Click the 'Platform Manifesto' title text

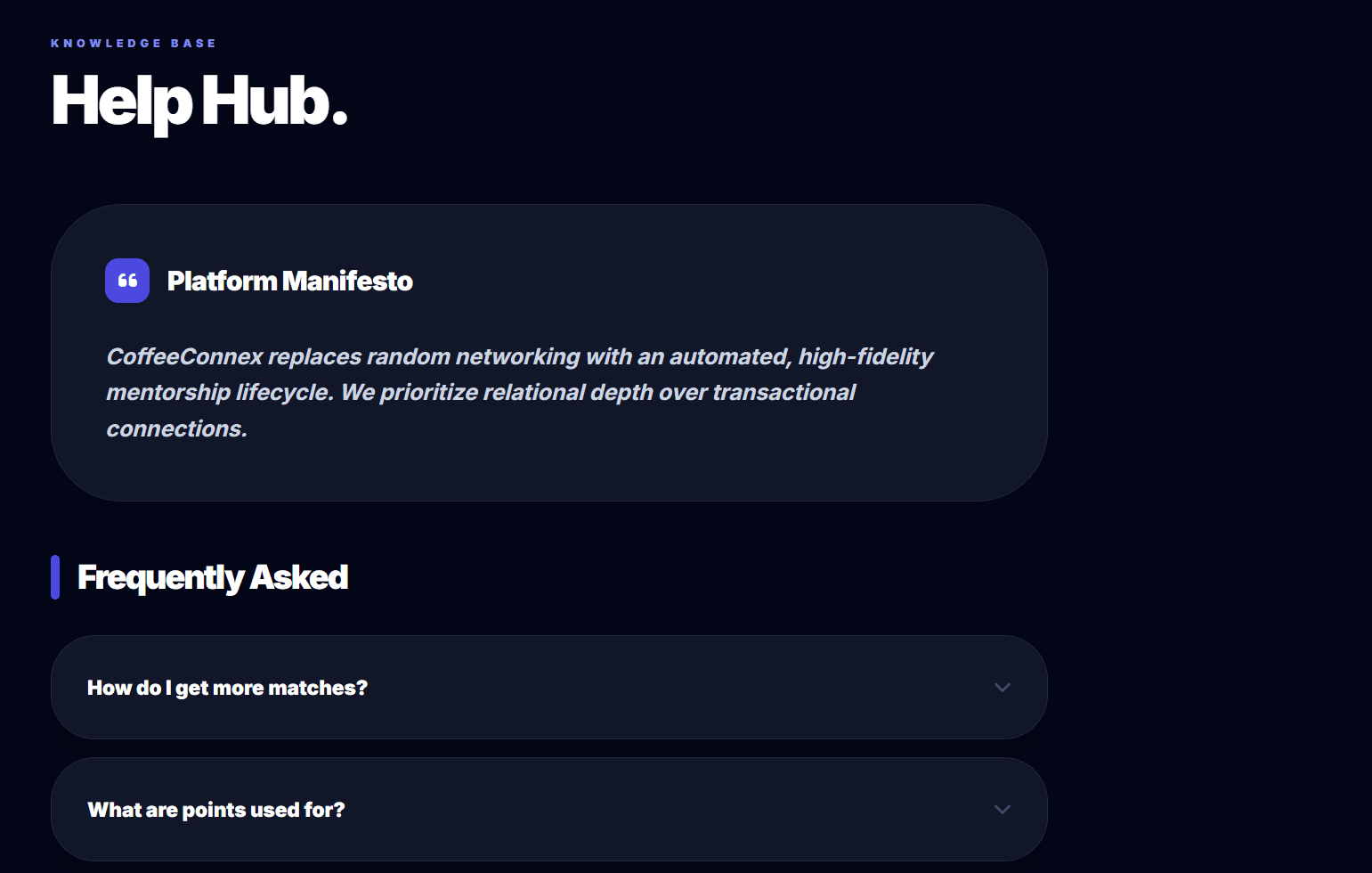pos(289,281)
